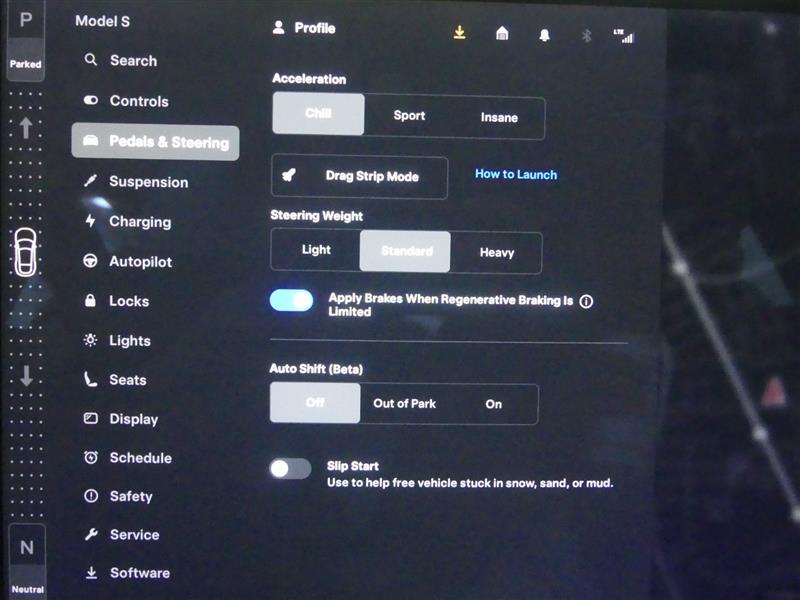
Task: Set Acceleration to Chill
Action: 318,113
